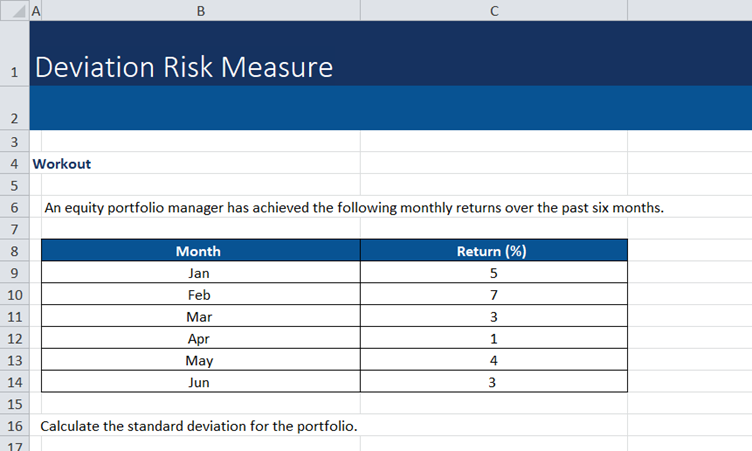
Task: Select the Calculate standard deviation instruction cell
Action: coord(199,426)
